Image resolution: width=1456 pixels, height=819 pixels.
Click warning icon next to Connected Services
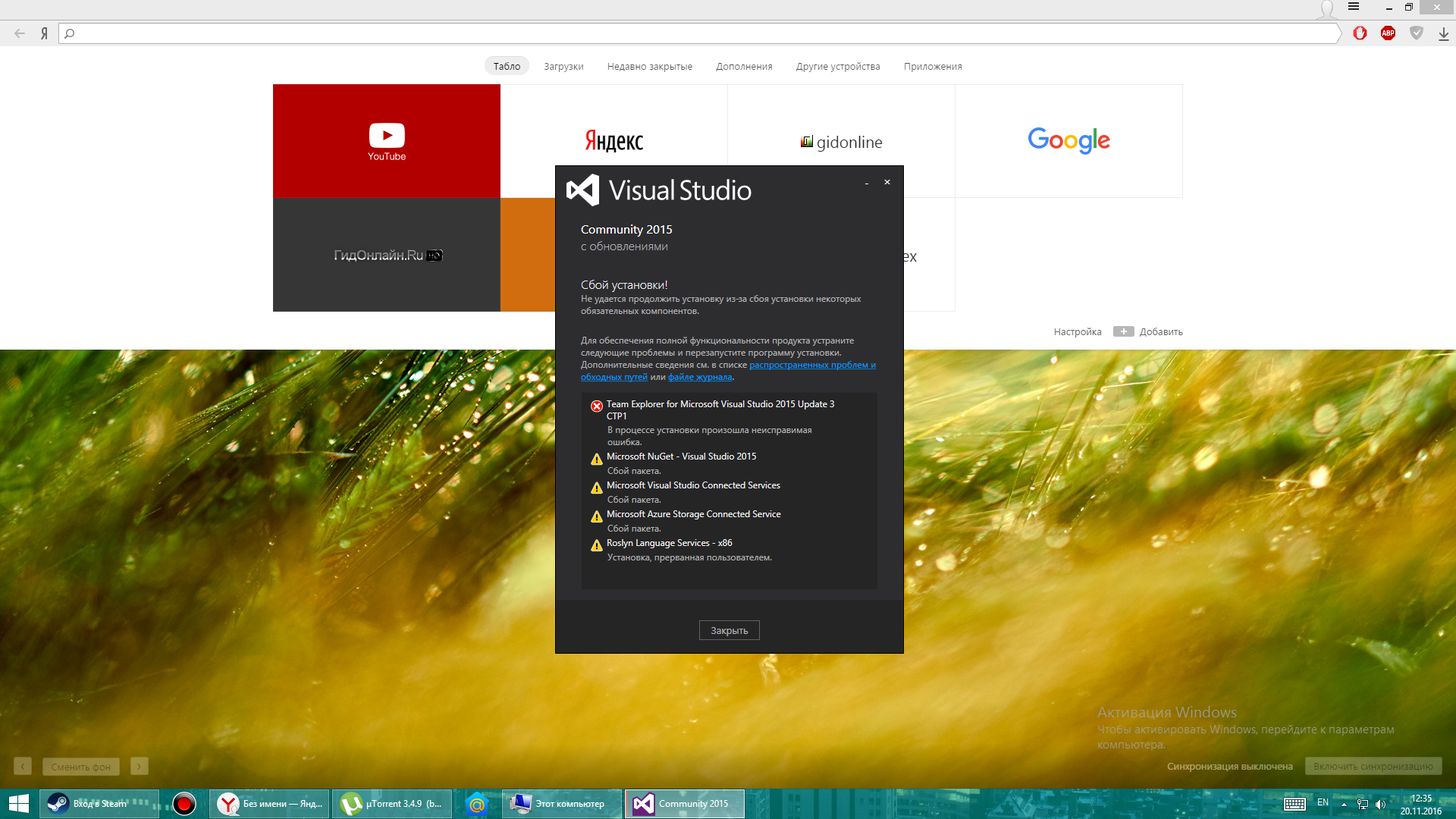[x=597, y=487]
